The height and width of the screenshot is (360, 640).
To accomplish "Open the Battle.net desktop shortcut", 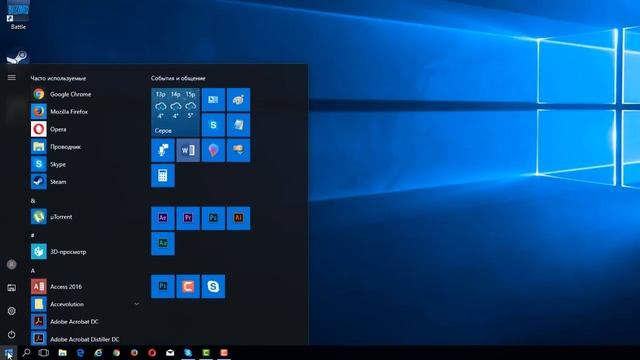I will coord(18,16).
